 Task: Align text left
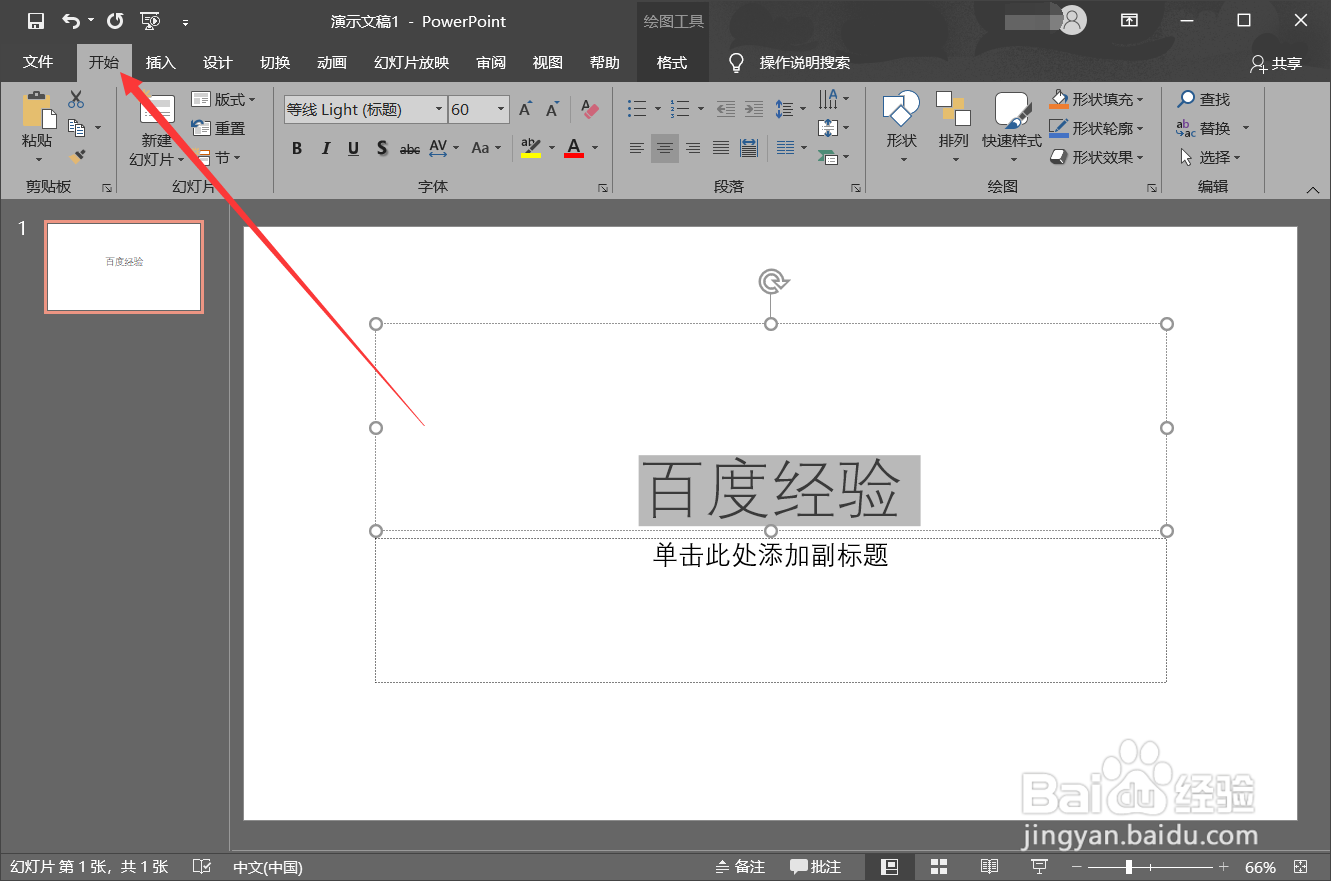point(637,148)
